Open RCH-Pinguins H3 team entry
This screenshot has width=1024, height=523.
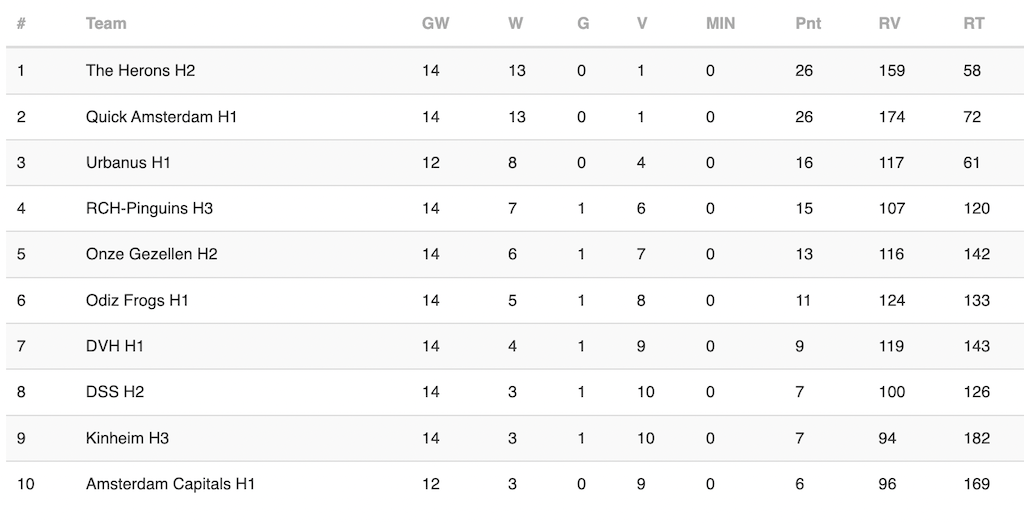149,208
